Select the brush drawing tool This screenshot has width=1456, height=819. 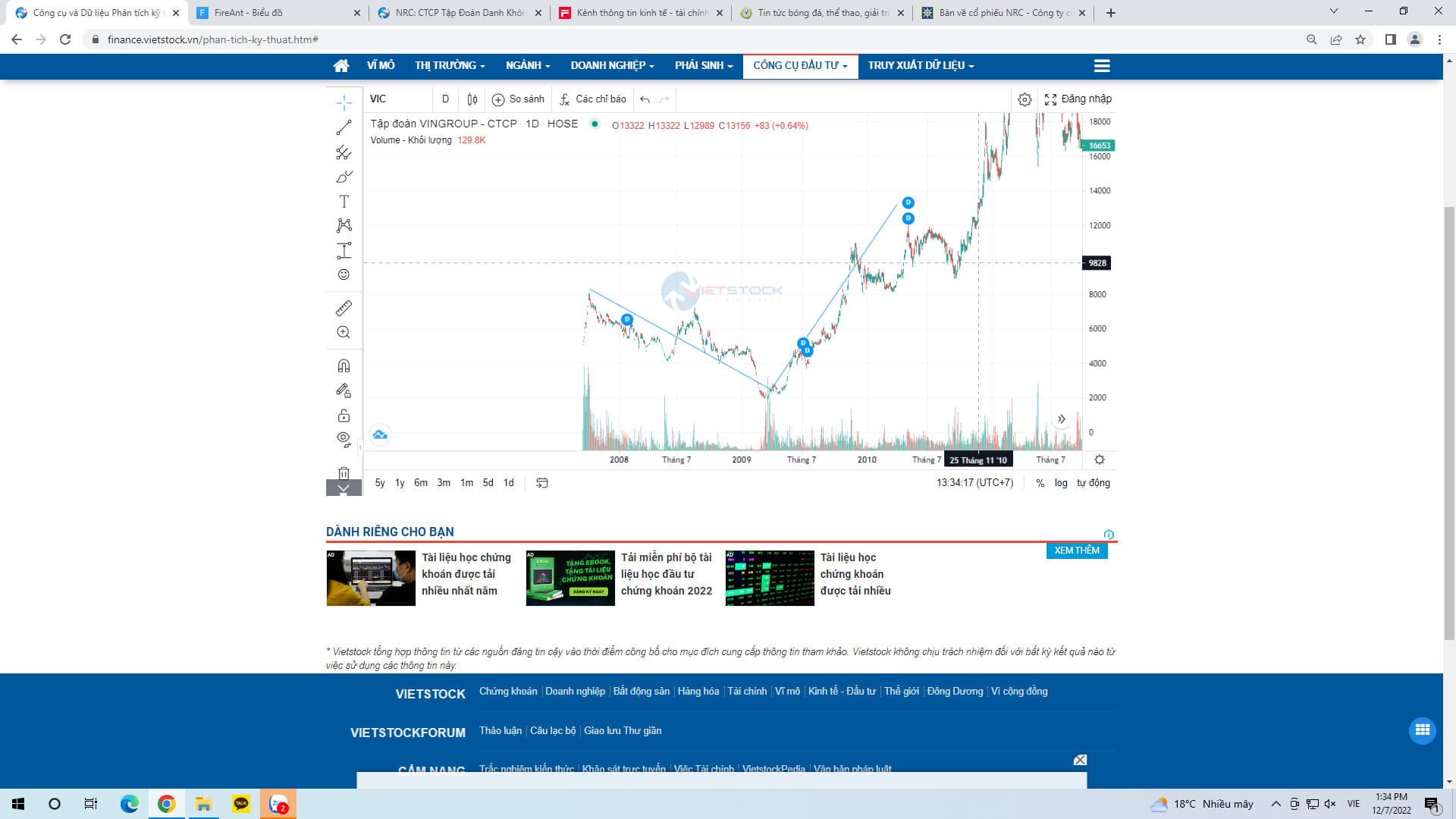344,177
